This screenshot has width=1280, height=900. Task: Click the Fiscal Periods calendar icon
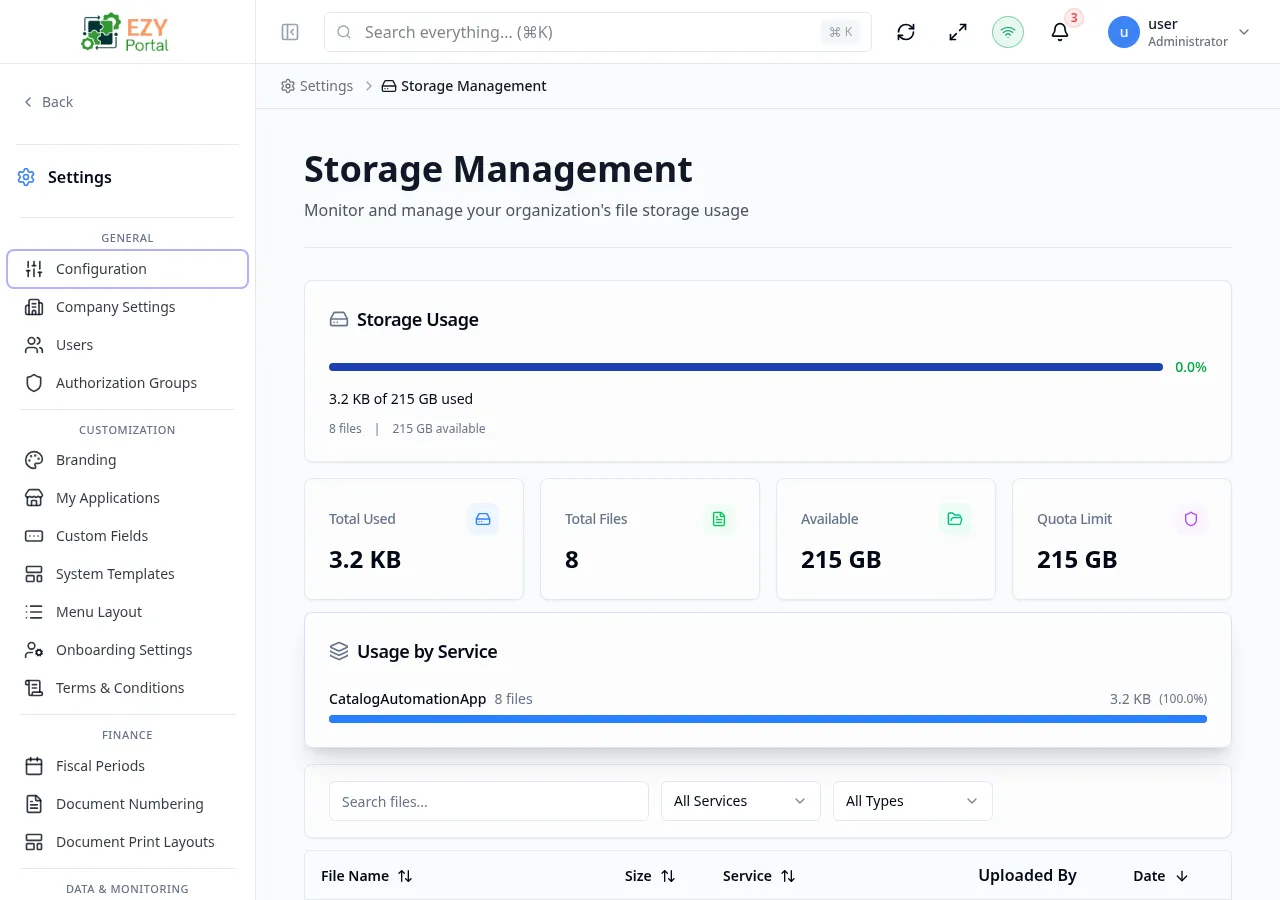coord(34,766)
